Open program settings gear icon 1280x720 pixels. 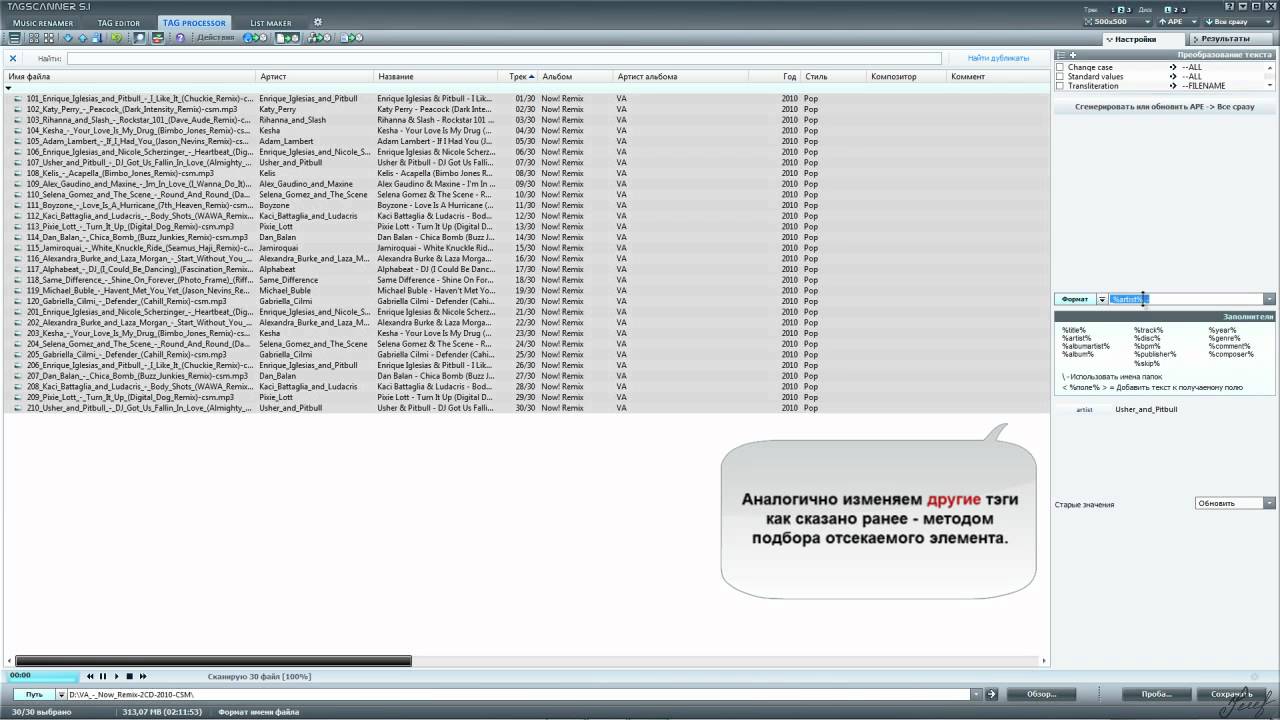[x=318, y=22]
